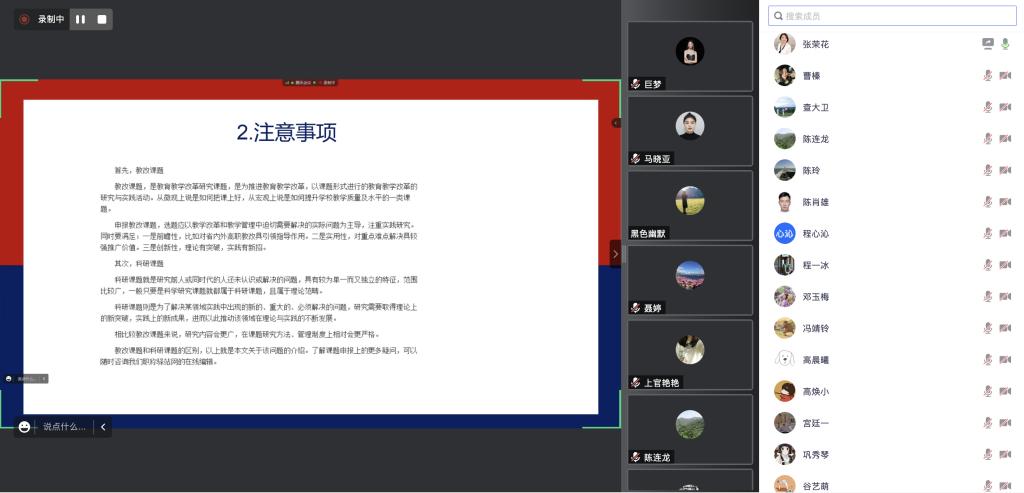Open 黑色幽默's participant video tile

[690, 205]
